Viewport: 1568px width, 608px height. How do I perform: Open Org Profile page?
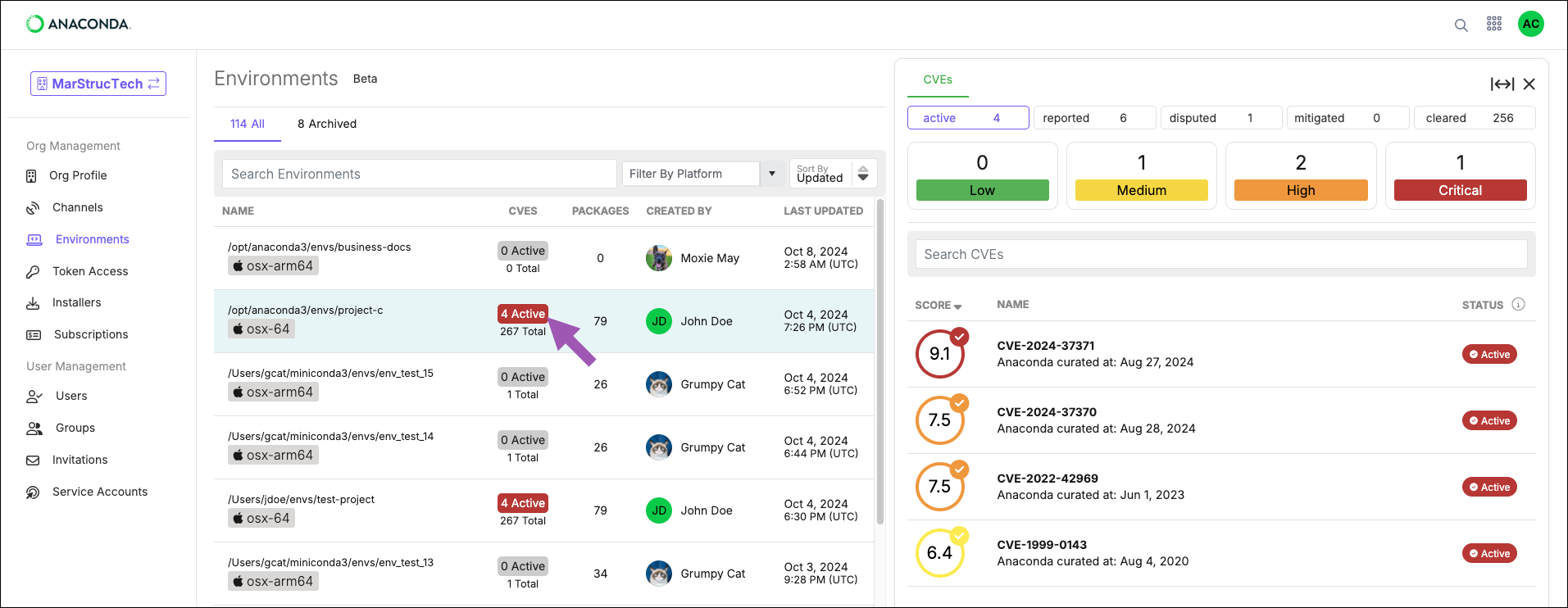[78, 175]
